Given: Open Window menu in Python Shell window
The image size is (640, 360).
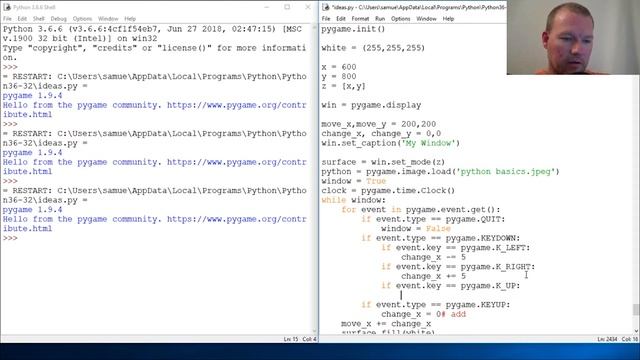Looking at the screenshot, I should pos(108,19).
